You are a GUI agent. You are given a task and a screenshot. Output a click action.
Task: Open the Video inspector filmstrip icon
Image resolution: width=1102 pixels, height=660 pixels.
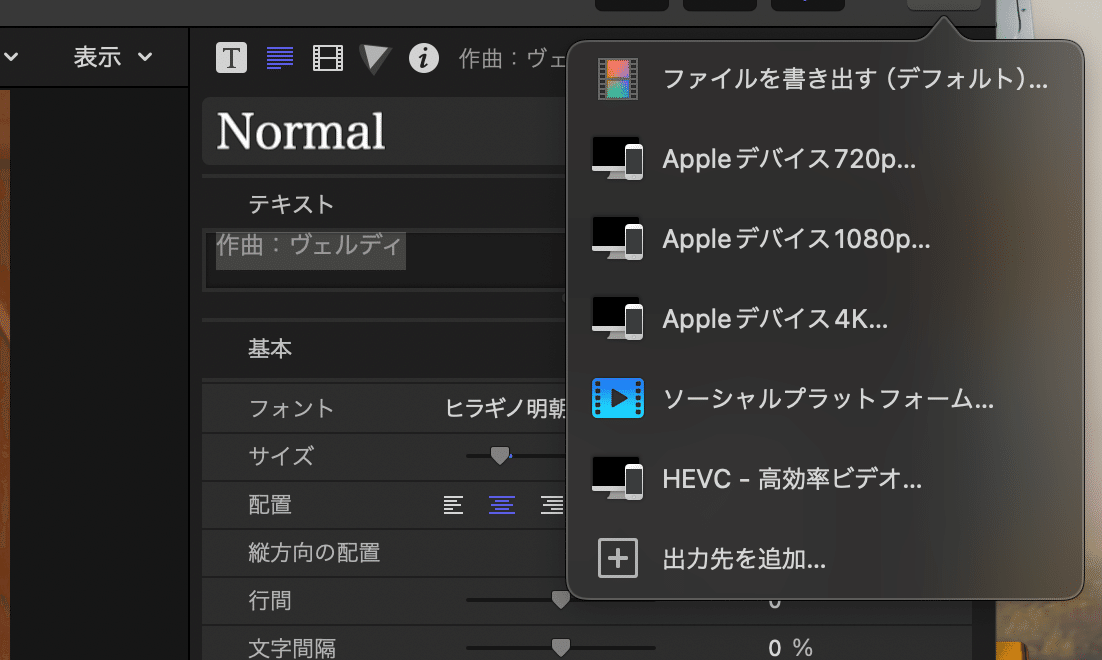pos(328,58)
